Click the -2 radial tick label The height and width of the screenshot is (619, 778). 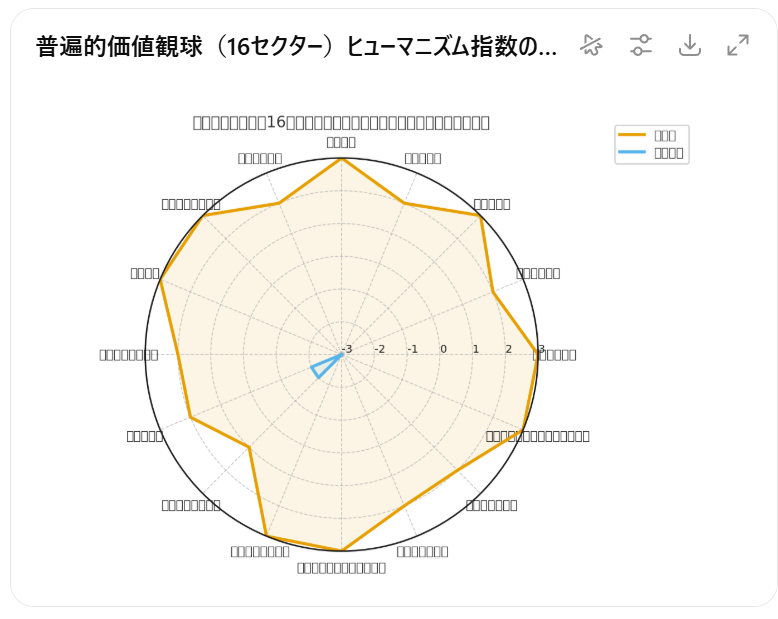379,349
